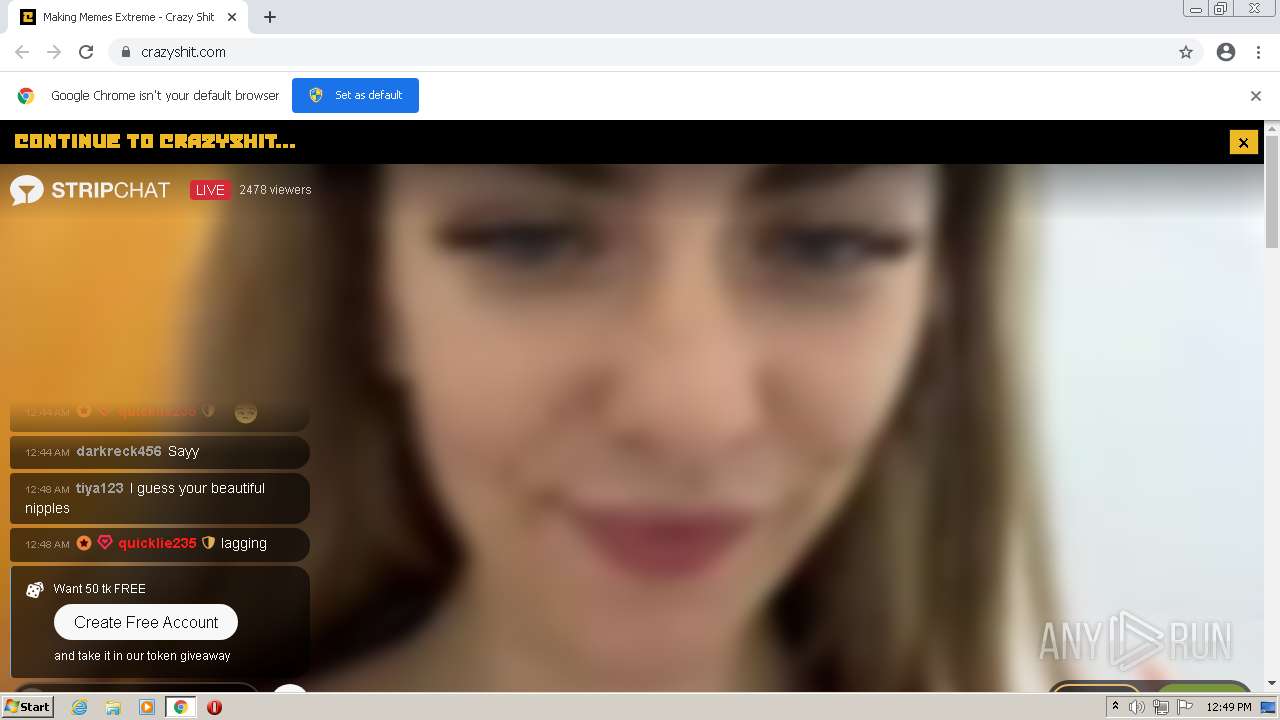Click the Create Free Account button
Image resolution: width=1280 pixels, height=720 pixels.
pos(146,622)
